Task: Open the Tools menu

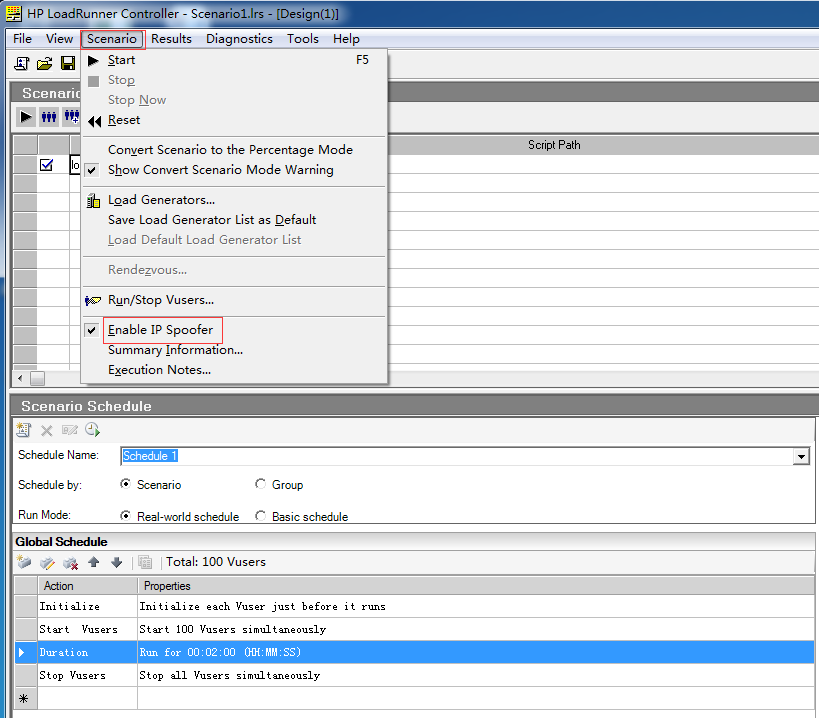Action: (303, 39)
